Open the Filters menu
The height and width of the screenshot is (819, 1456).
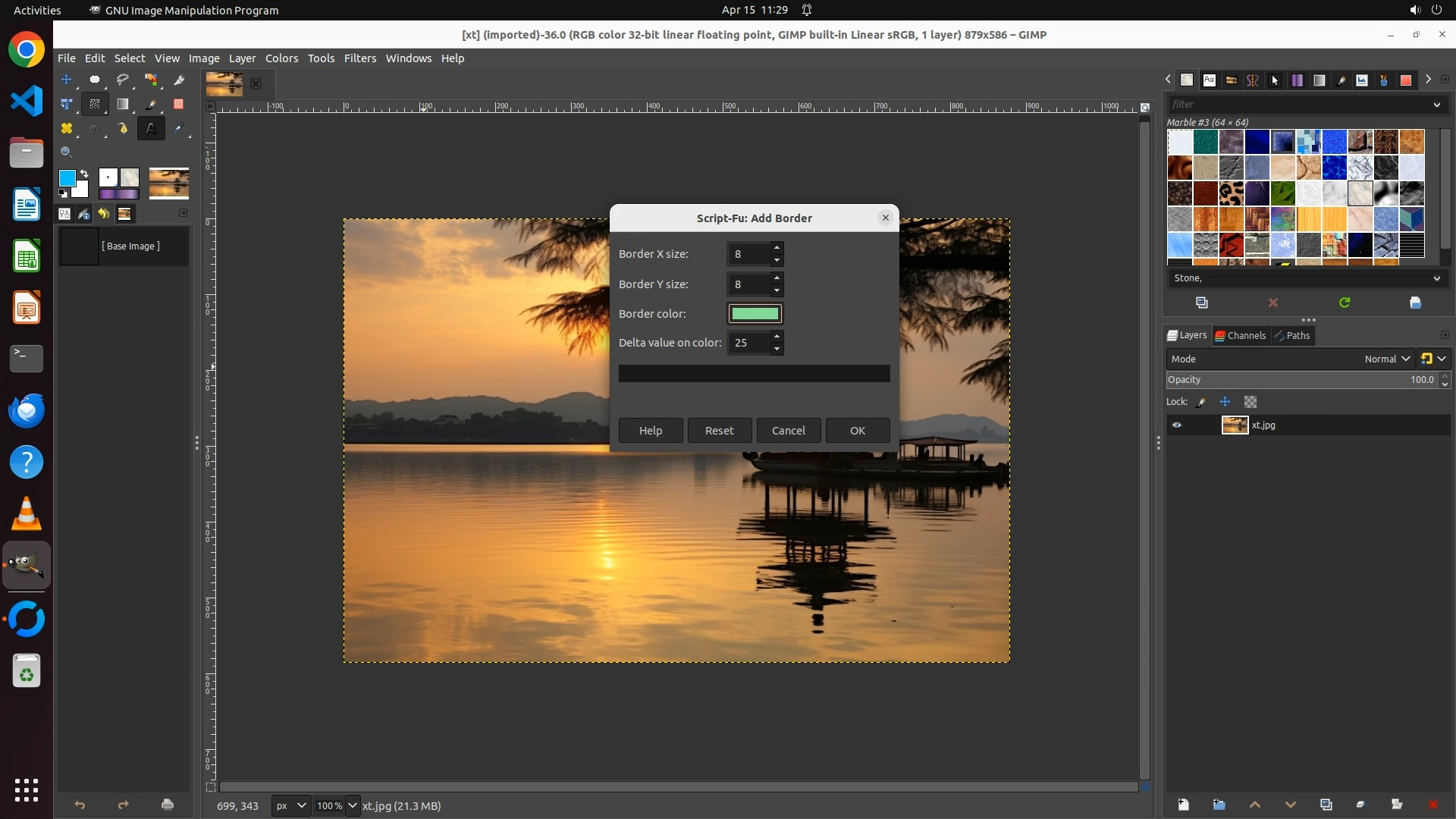359,58
